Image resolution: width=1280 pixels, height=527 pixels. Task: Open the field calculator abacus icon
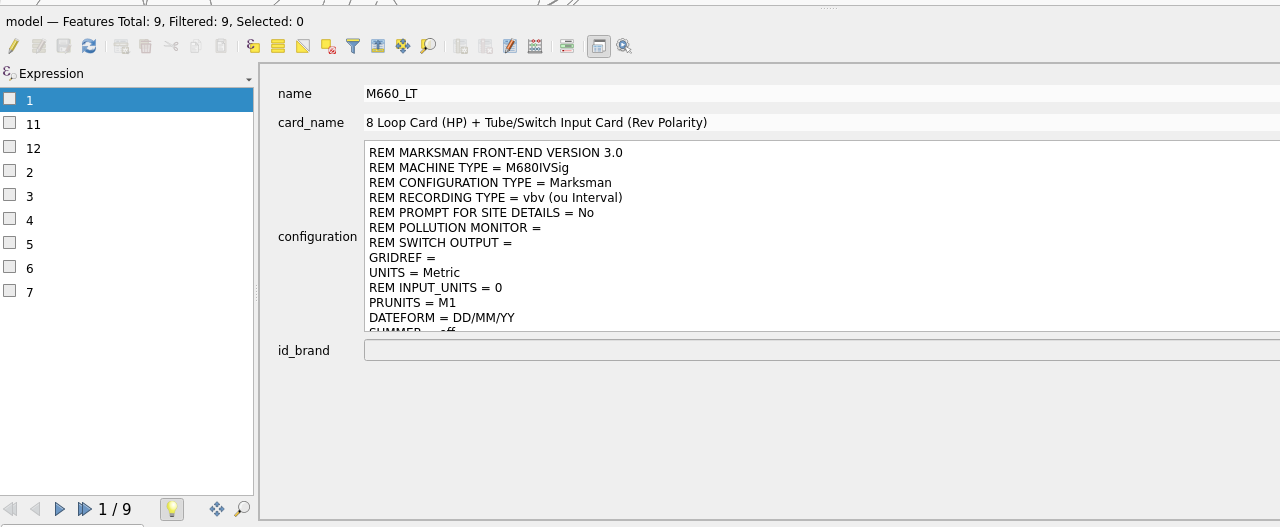point(535,46)
